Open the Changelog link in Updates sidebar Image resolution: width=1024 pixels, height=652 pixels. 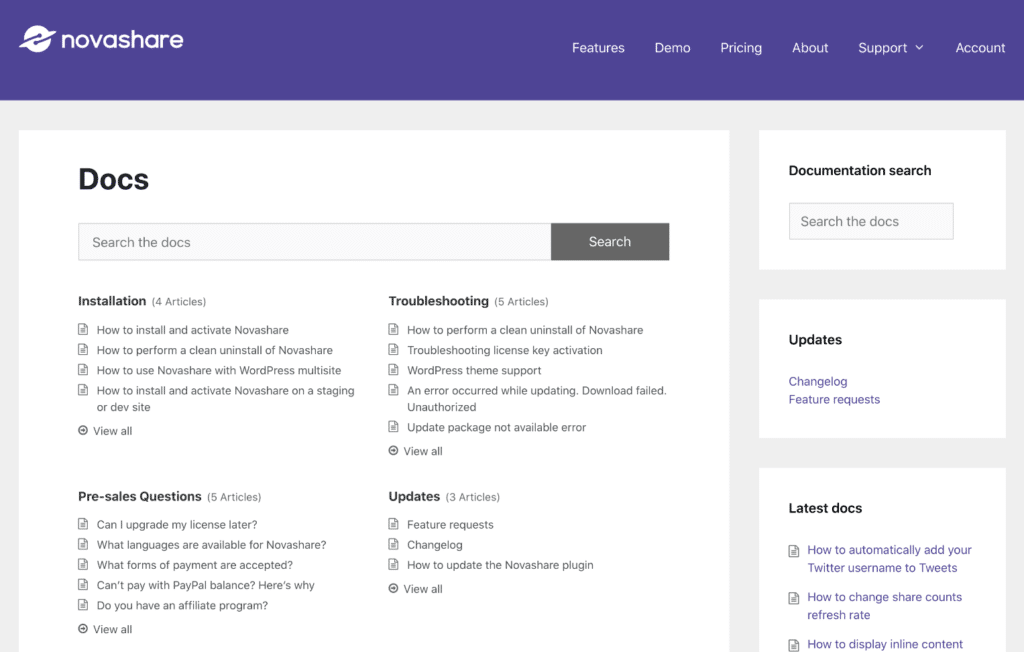pos(818,381)
